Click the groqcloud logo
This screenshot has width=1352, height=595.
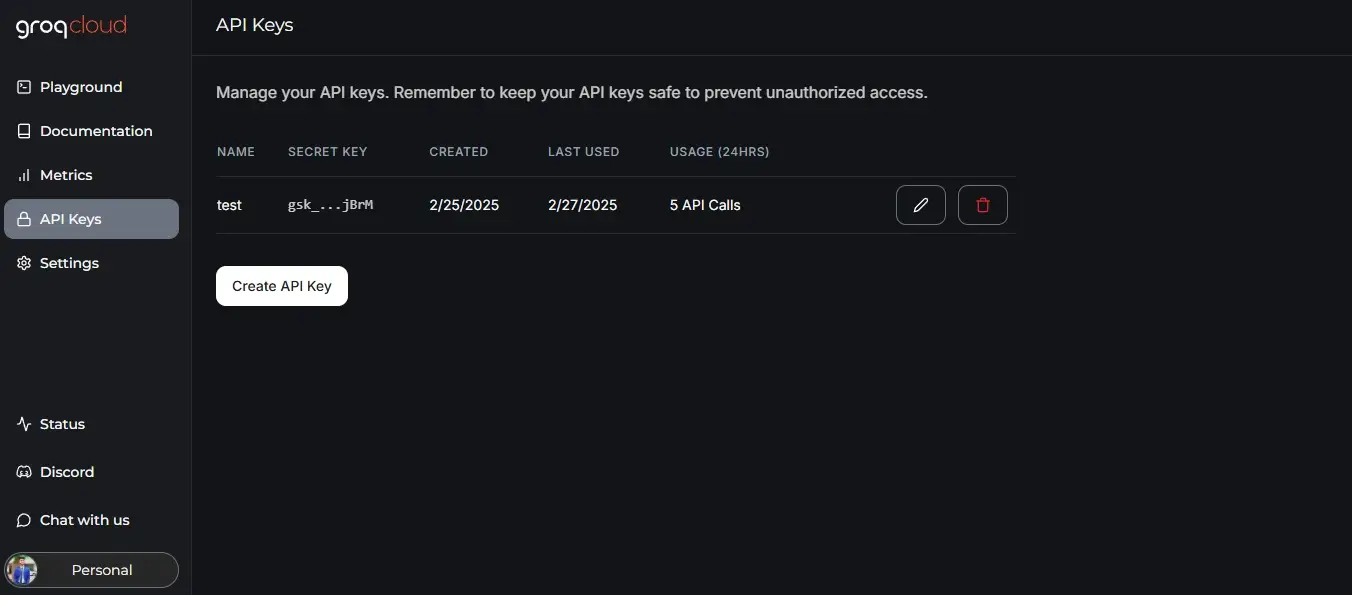(71, 27)
